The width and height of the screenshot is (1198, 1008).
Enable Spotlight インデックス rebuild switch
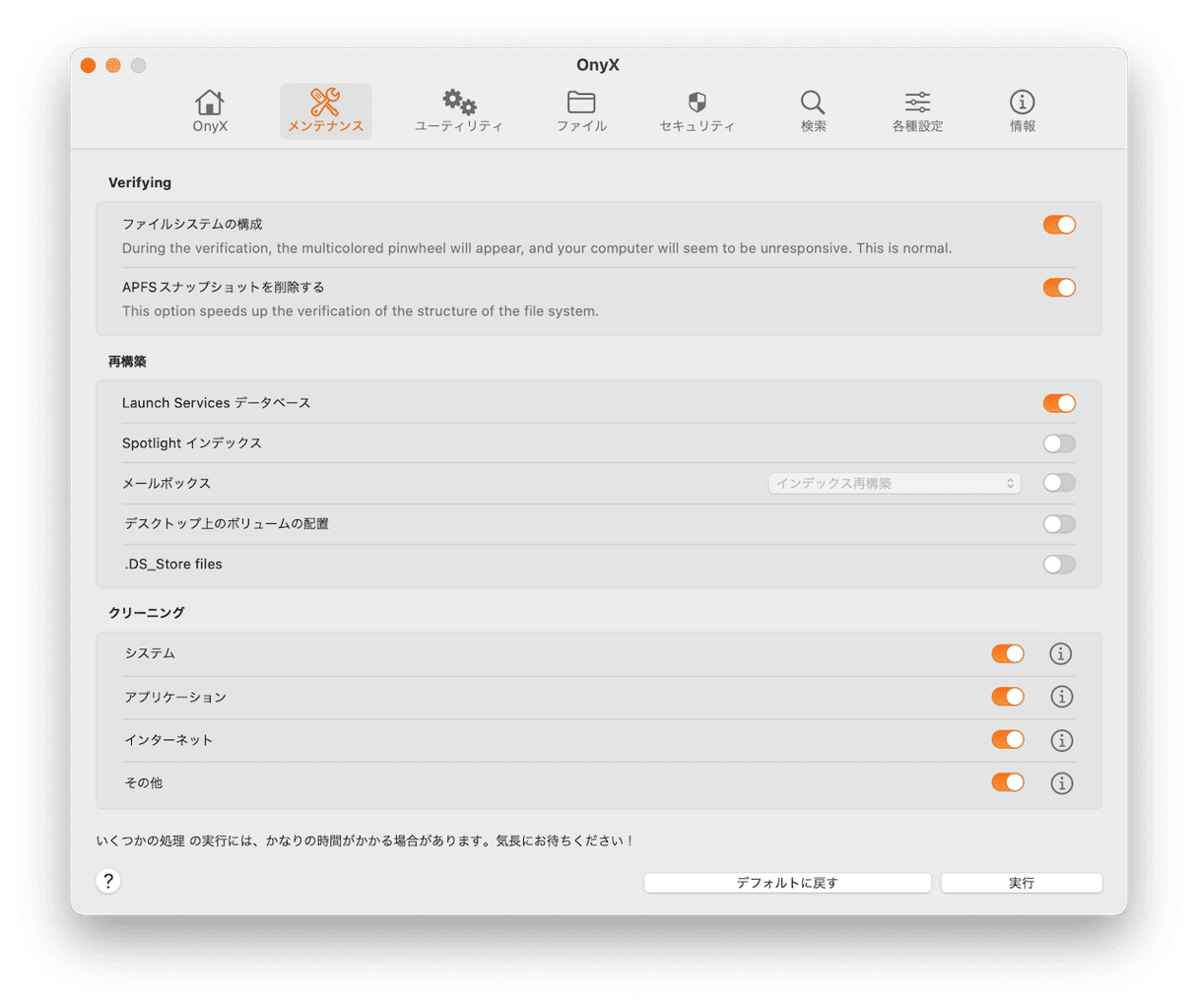[x=1059, y=443]
